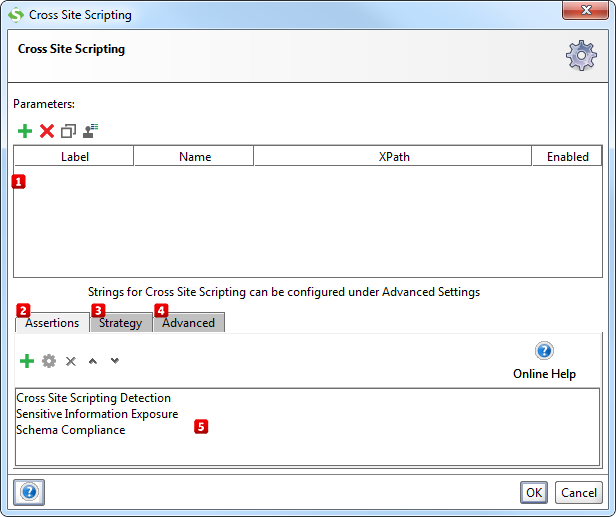Move the assertion down with the down arrow
The width and height of the screenshot is (616, 517).
115,360
